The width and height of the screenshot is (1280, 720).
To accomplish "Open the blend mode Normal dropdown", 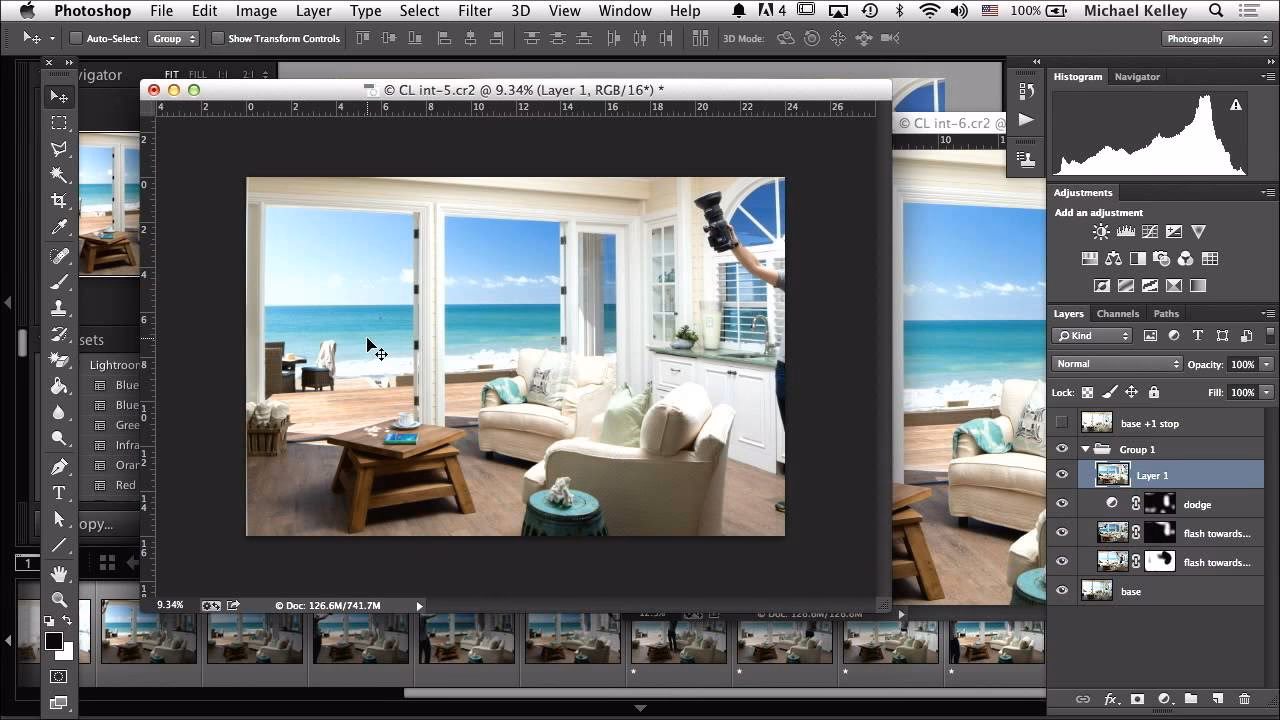I will [1117, 364].
